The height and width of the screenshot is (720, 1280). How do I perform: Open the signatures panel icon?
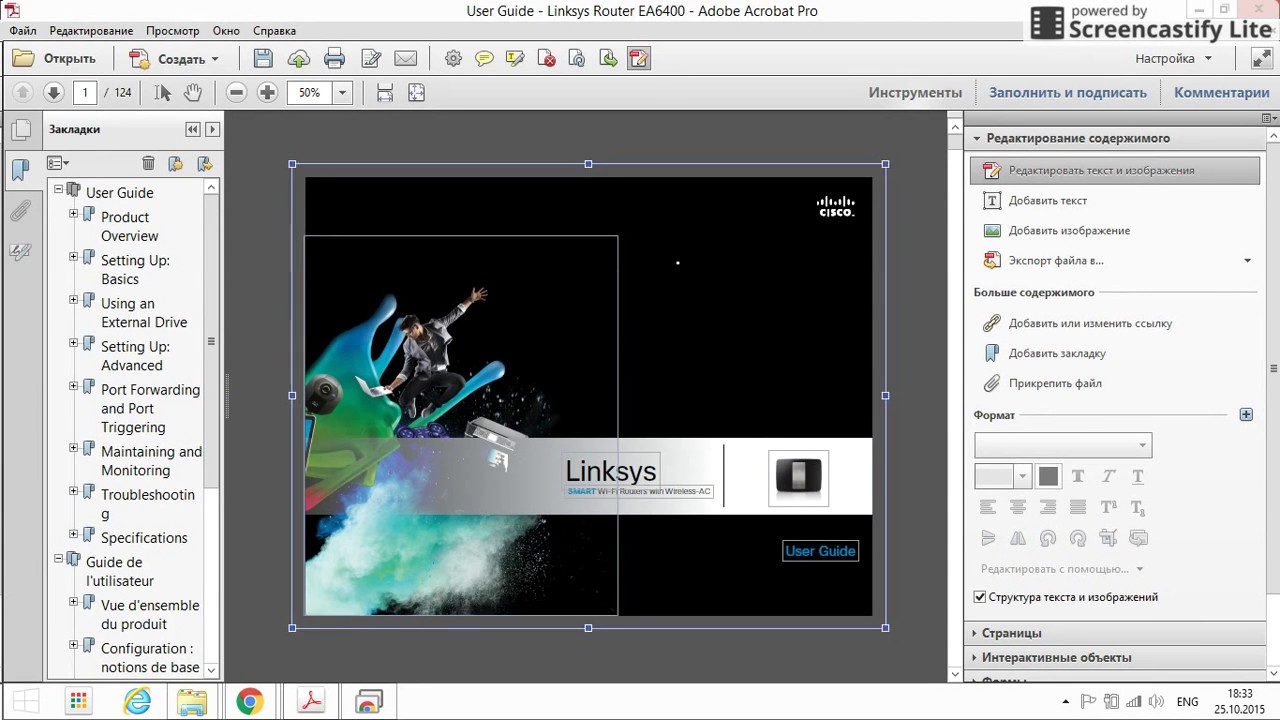[20, 252]
